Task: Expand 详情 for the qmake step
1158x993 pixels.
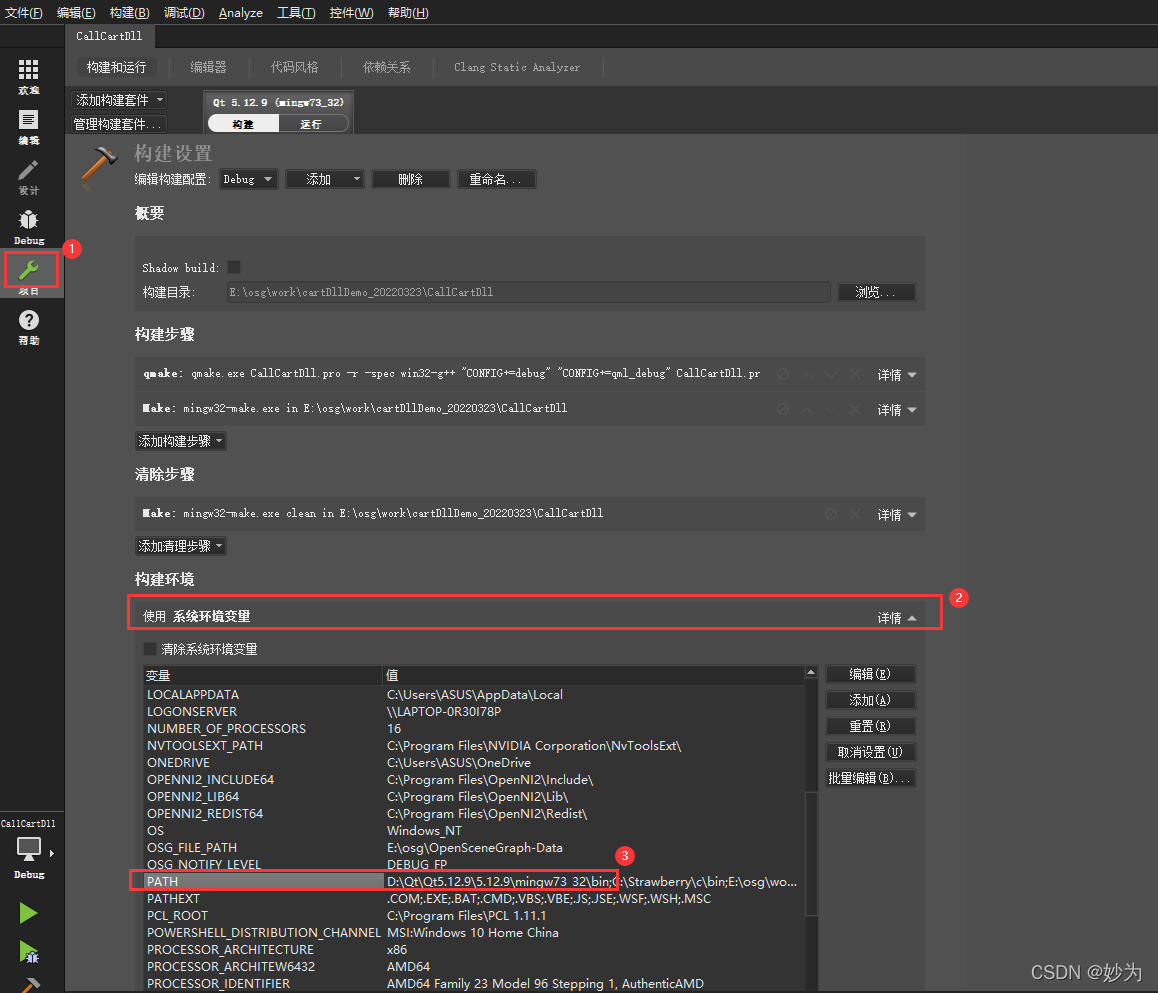Action: tap(897, 375)
